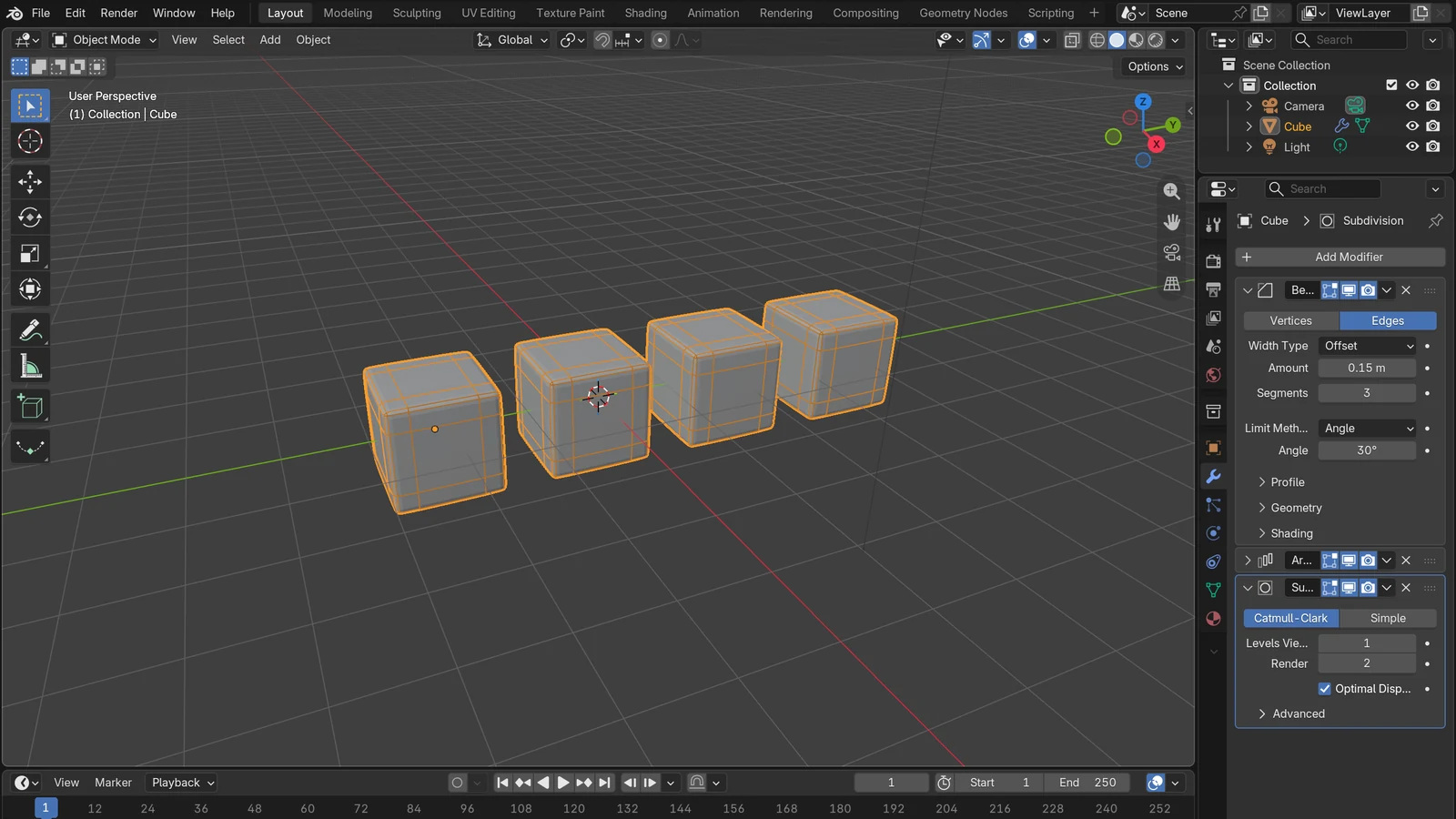
Task: Activate the Rotate tool
Action: point(30,217)
